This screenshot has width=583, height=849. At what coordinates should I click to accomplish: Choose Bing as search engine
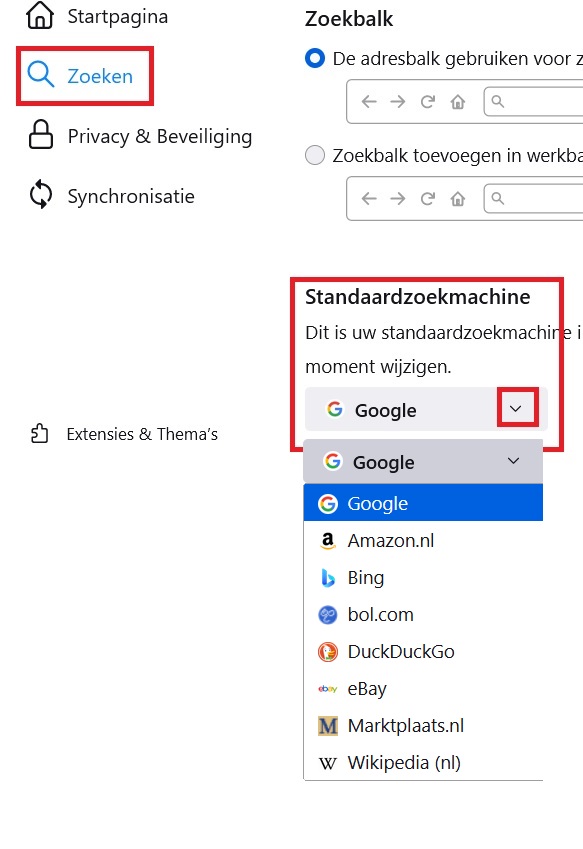pyautogui.click(x=366, y=577)
